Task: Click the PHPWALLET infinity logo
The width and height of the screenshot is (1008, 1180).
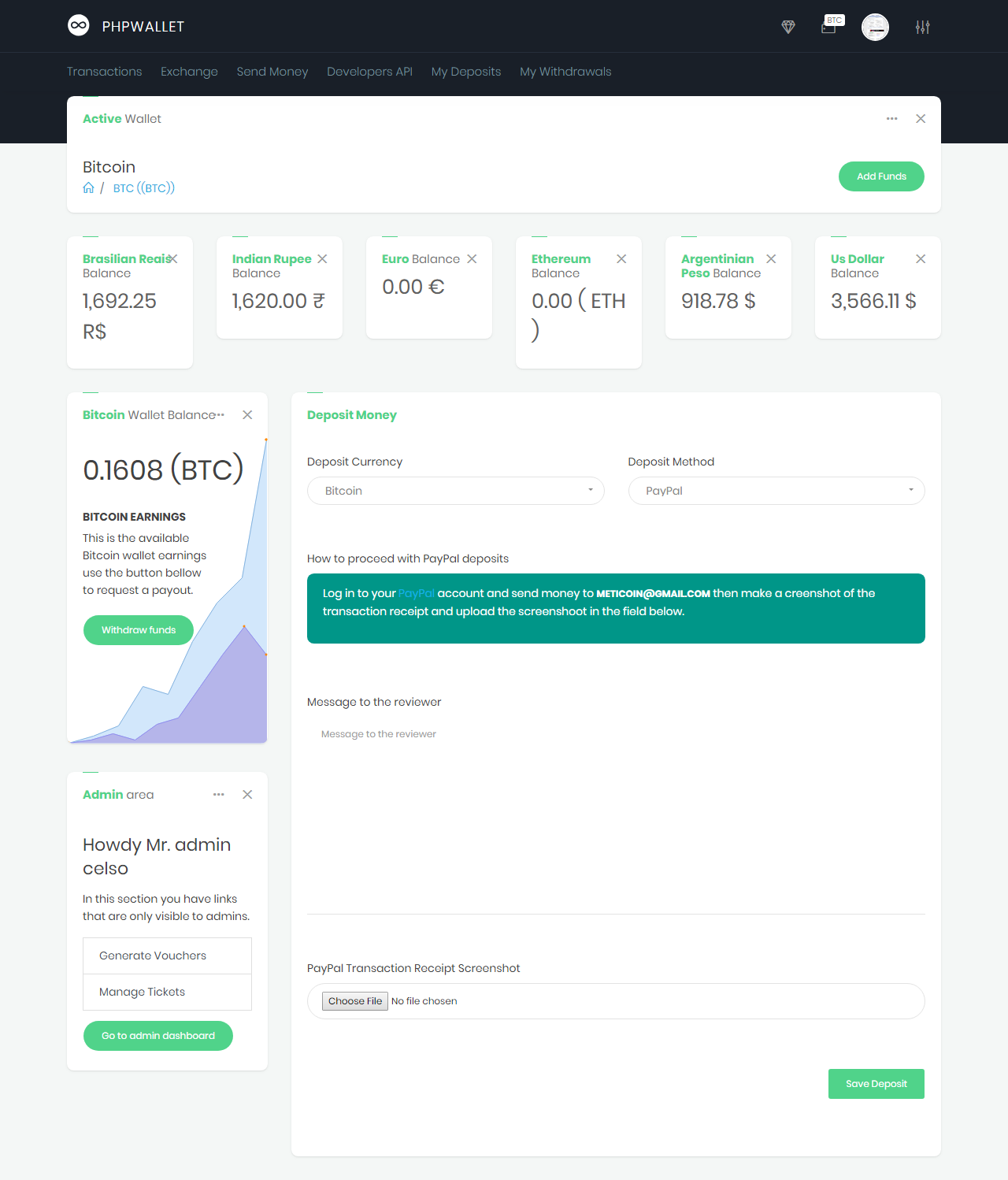Action: click(x=78, y=26)
